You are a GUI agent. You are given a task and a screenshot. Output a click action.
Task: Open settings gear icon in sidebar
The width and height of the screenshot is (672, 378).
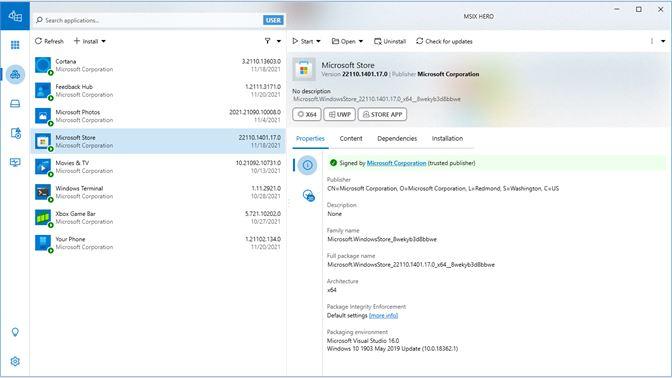(15, 362)
